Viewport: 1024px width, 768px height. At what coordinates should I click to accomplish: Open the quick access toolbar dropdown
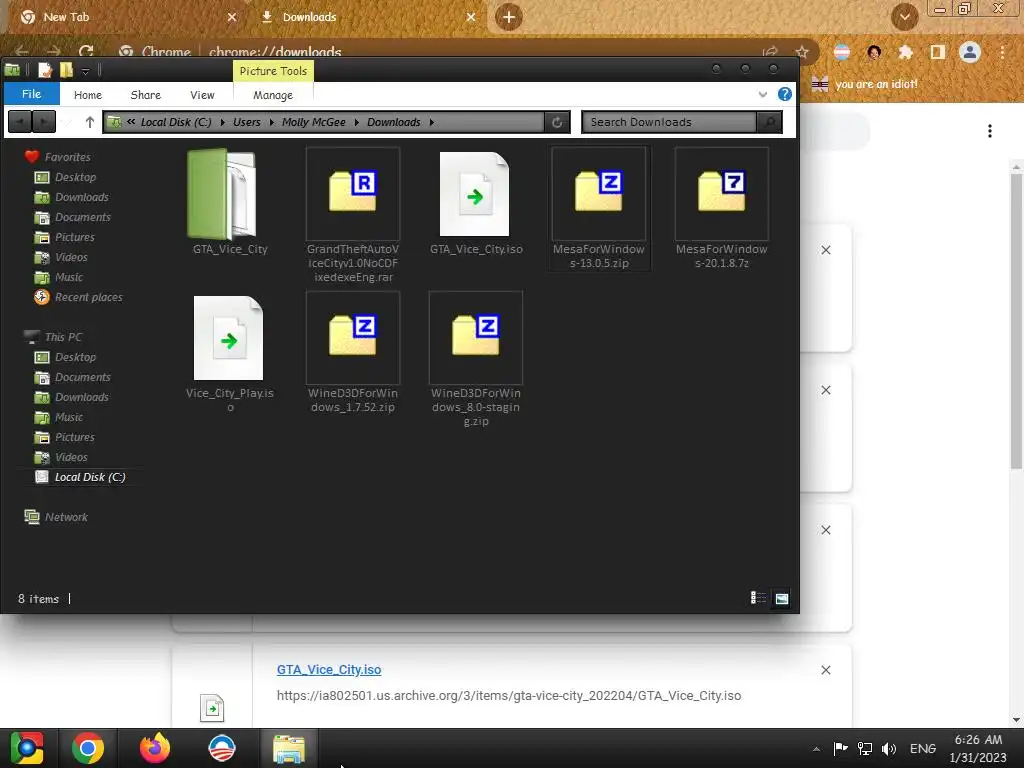click(86, 71)
